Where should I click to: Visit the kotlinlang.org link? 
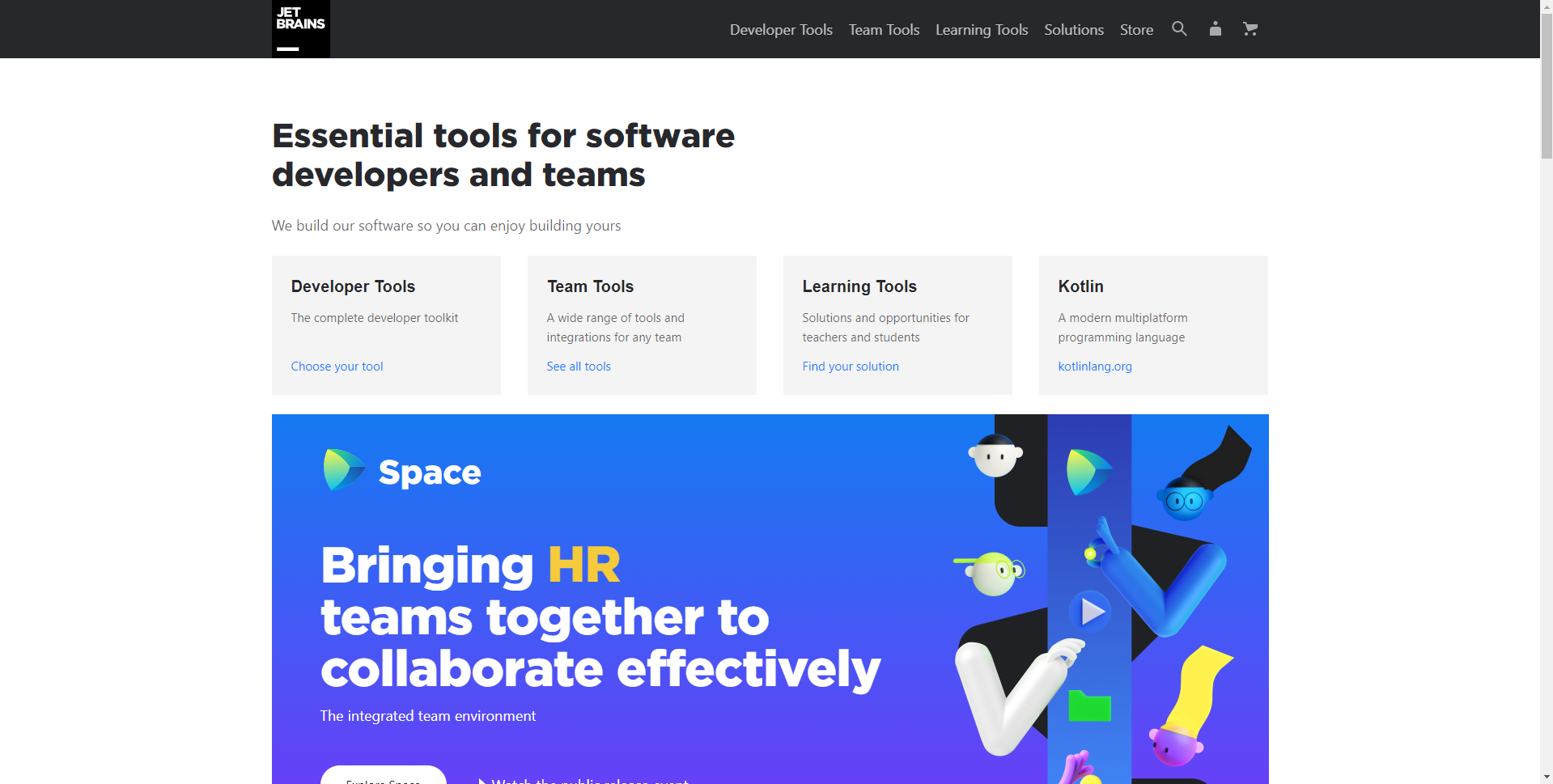click(x=1095, y=367)
